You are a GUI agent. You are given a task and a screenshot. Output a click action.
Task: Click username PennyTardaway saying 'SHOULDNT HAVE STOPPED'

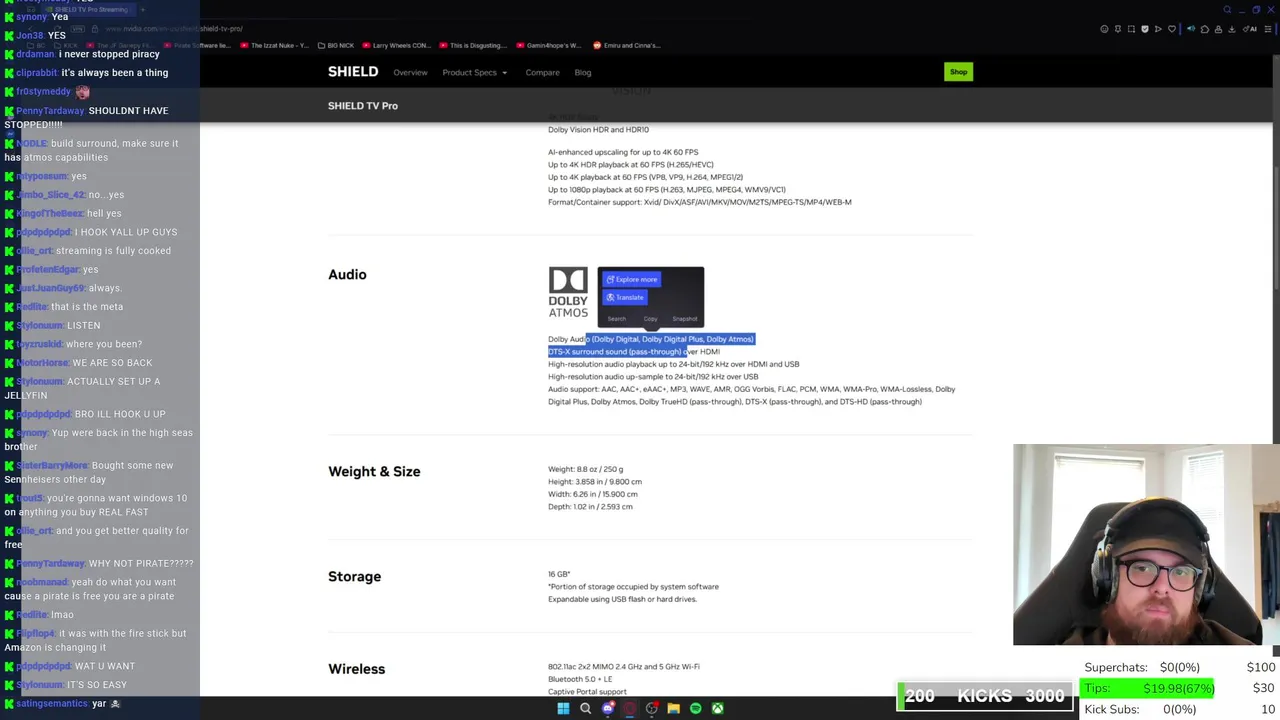pyautogui.click(x=50, y=111)
